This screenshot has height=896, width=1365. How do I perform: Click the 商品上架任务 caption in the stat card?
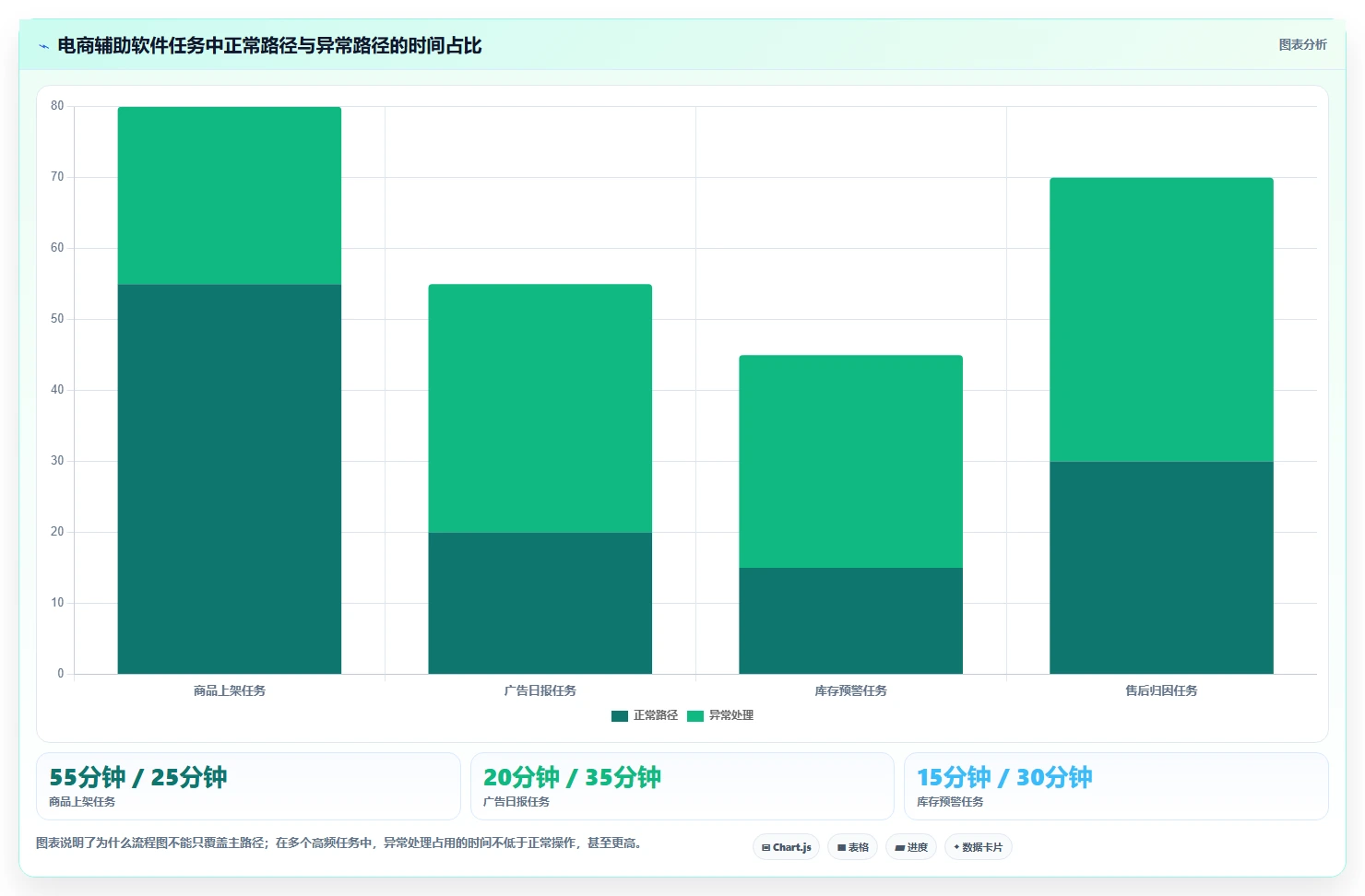[x=82, y=802]
